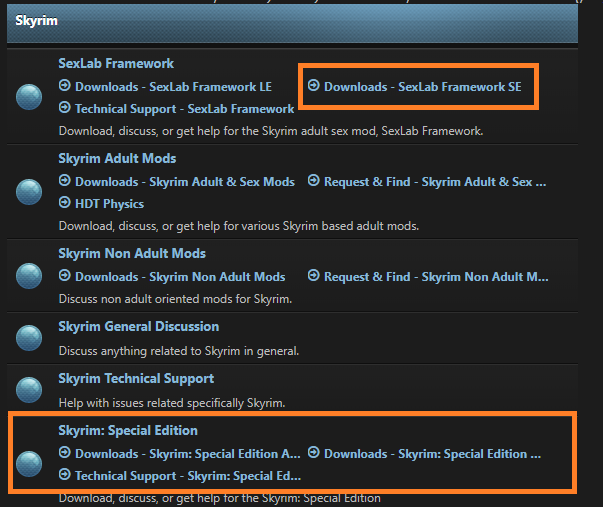The height and width of the screenshot is (507, 603).
Task: Select description text about various Skyrim based adult mods
Action: point(239,226)
